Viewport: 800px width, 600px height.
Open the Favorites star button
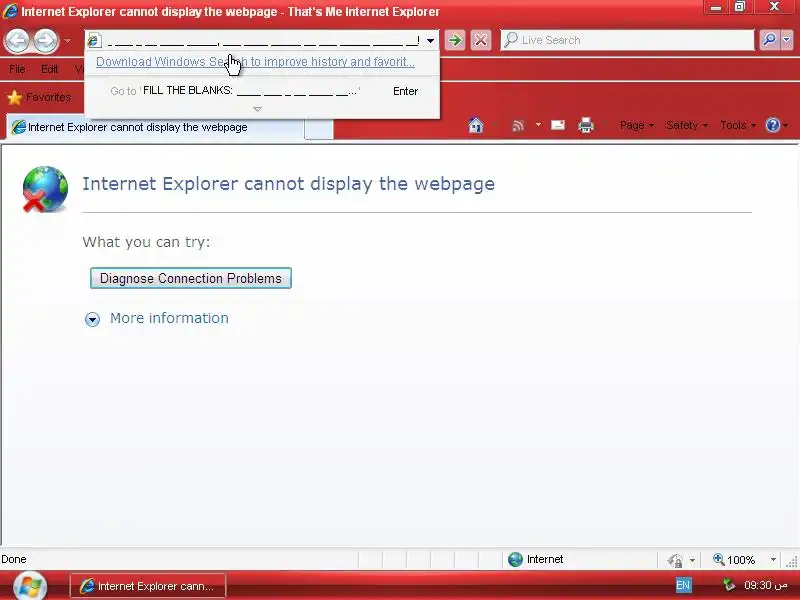click(39, 97)
